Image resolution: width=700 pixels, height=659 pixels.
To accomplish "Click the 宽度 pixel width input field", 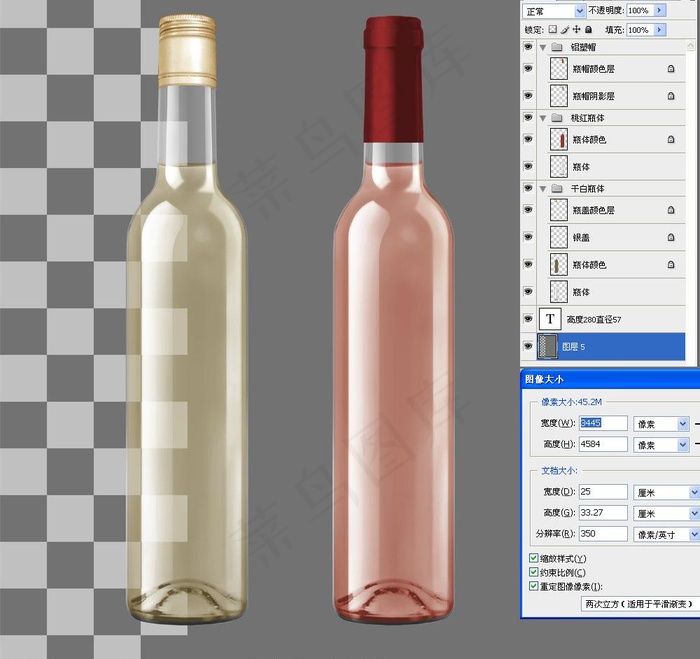I will point(603,423).
